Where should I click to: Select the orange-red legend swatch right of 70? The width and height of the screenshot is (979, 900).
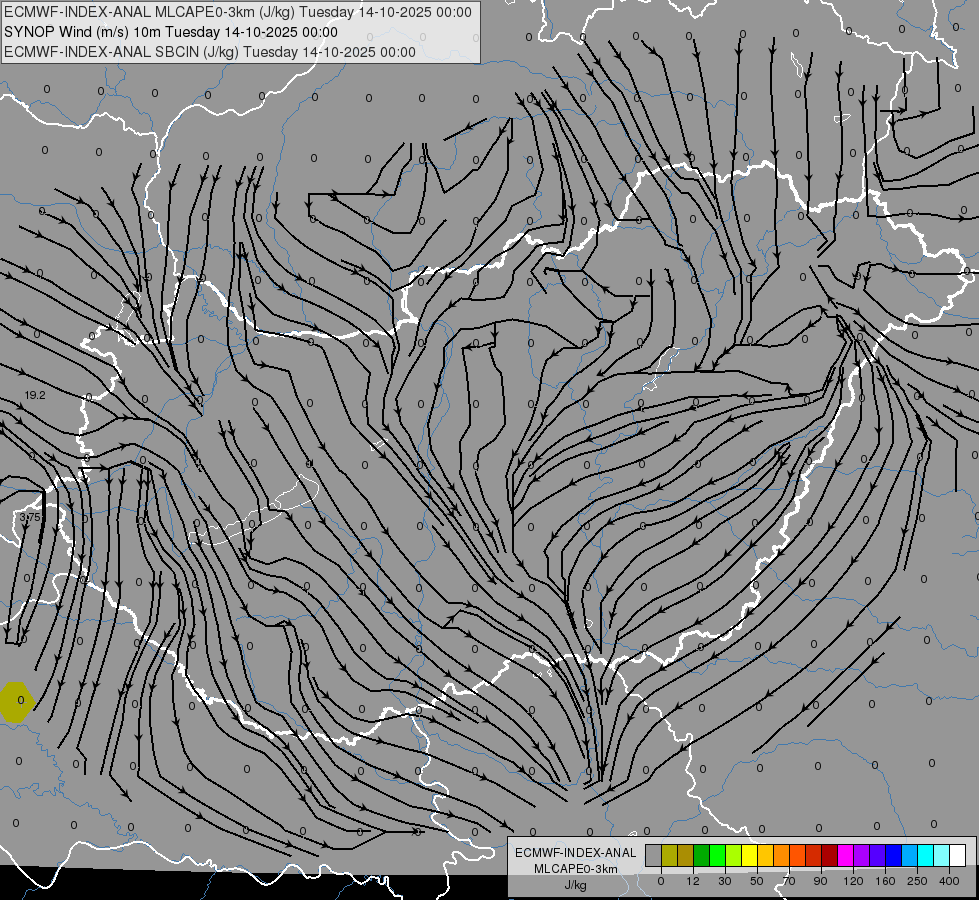pyautogui.click(x=798, y=855)
